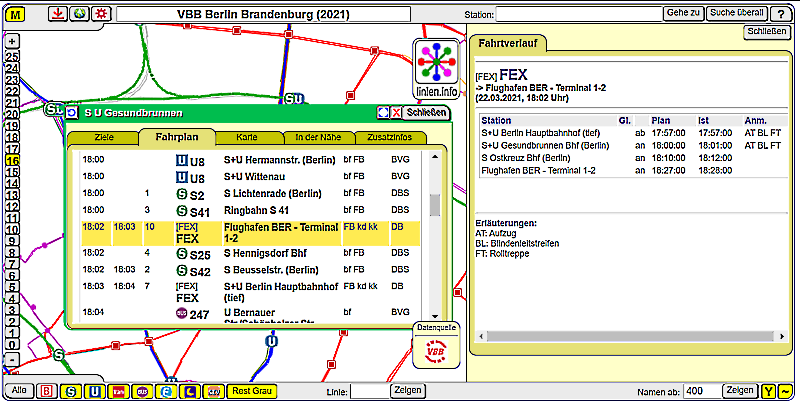Toggle the Tram filter icon

point(118,392)
